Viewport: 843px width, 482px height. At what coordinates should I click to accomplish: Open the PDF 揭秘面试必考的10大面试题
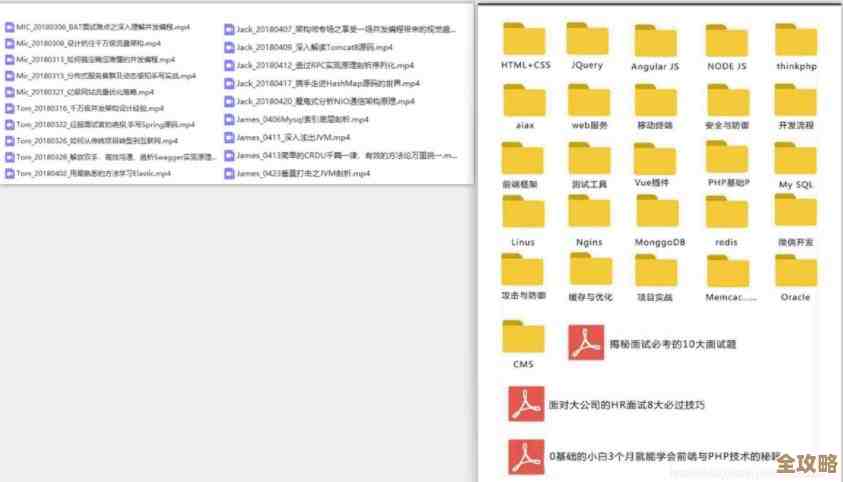click(652, 343)
